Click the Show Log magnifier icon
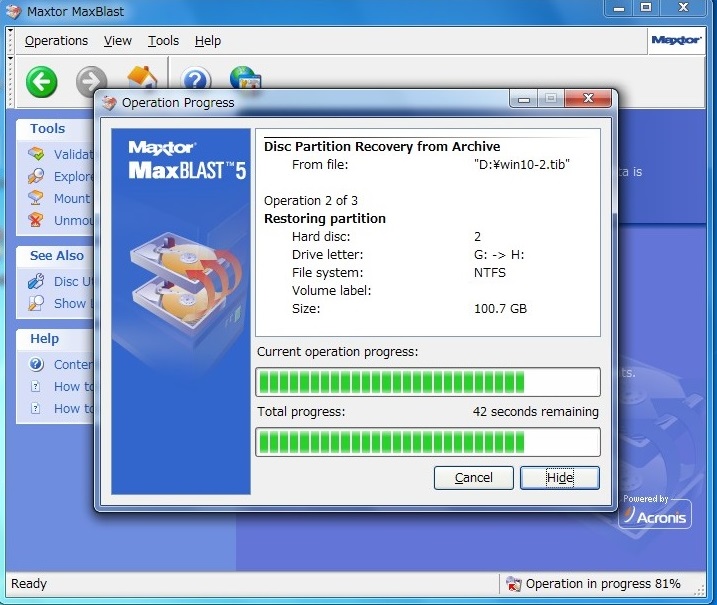This screenshot has height=605, width=717. 36,303
